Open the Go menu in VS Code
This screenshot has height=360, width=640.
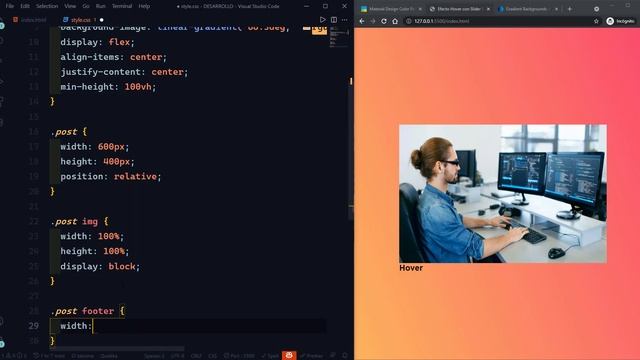click(x=86, y=6)
